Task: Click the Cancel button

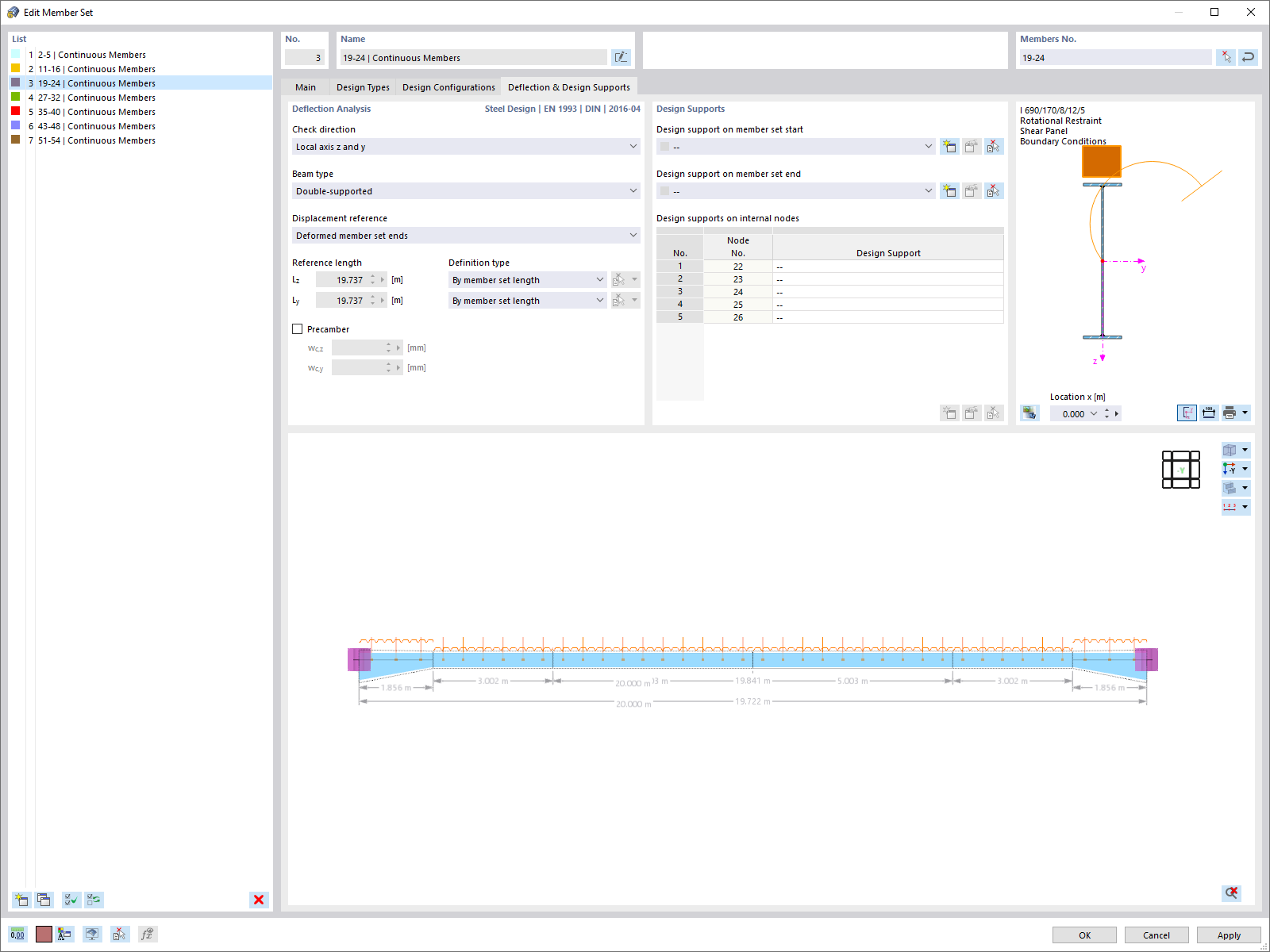Action: (1156, 935)
